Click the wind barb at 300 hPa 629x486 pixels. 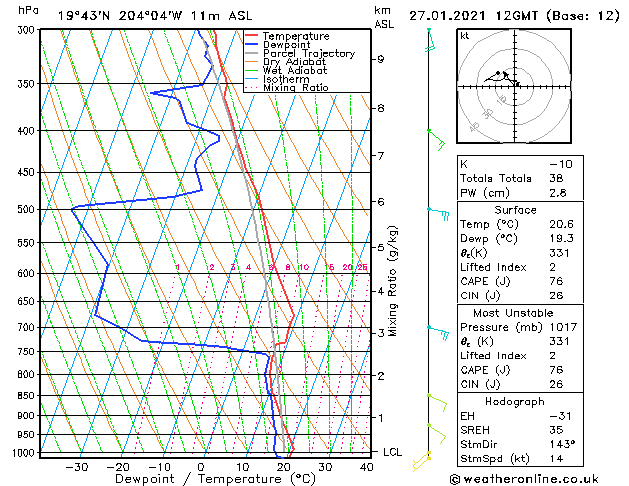[430, 40]
